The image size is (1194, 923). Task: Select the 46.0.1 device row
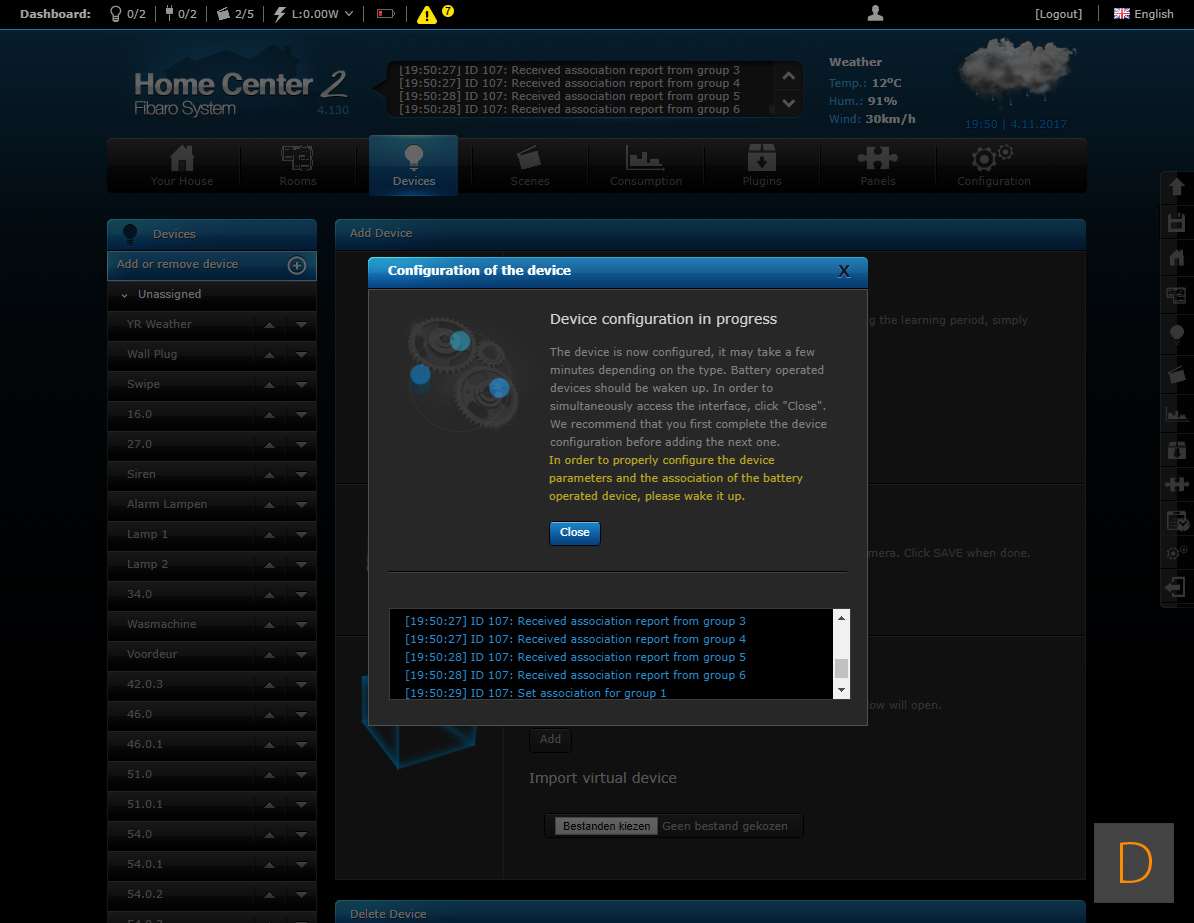212,745
